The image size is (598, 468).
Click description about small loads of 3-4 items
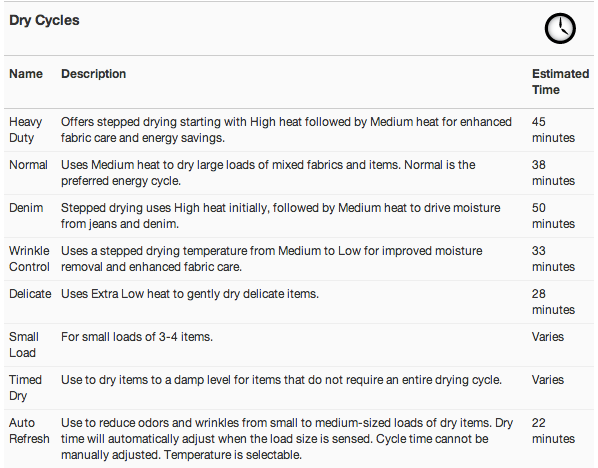click(x=137, y=337)
